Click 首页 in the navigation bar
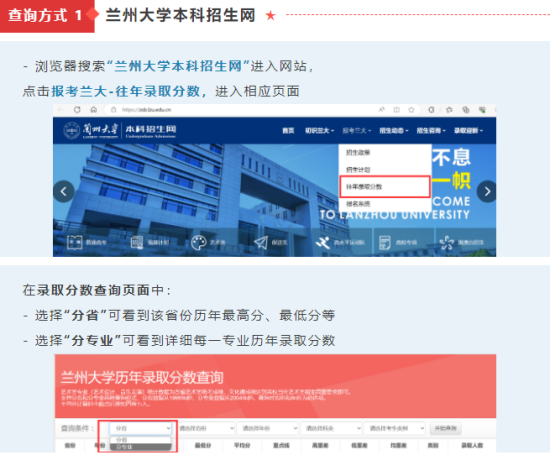This screenshot has height=455, width=550. [288, 131]
